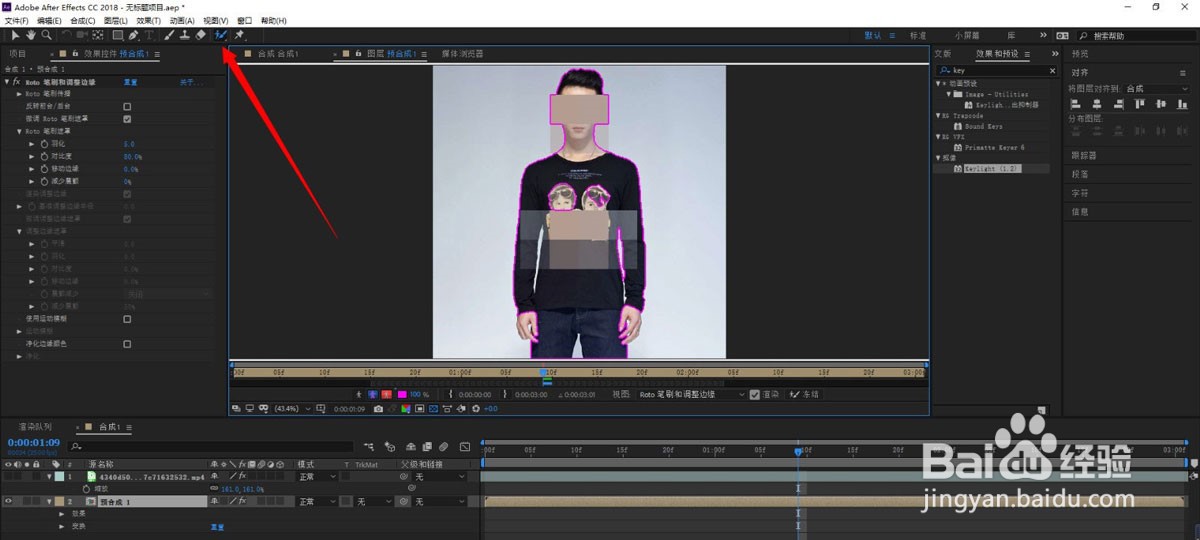Viewport: 1200px width, 540px height.
Task: Hide layer 2 预合成 1 eye toggle
Action: point(9,501)
